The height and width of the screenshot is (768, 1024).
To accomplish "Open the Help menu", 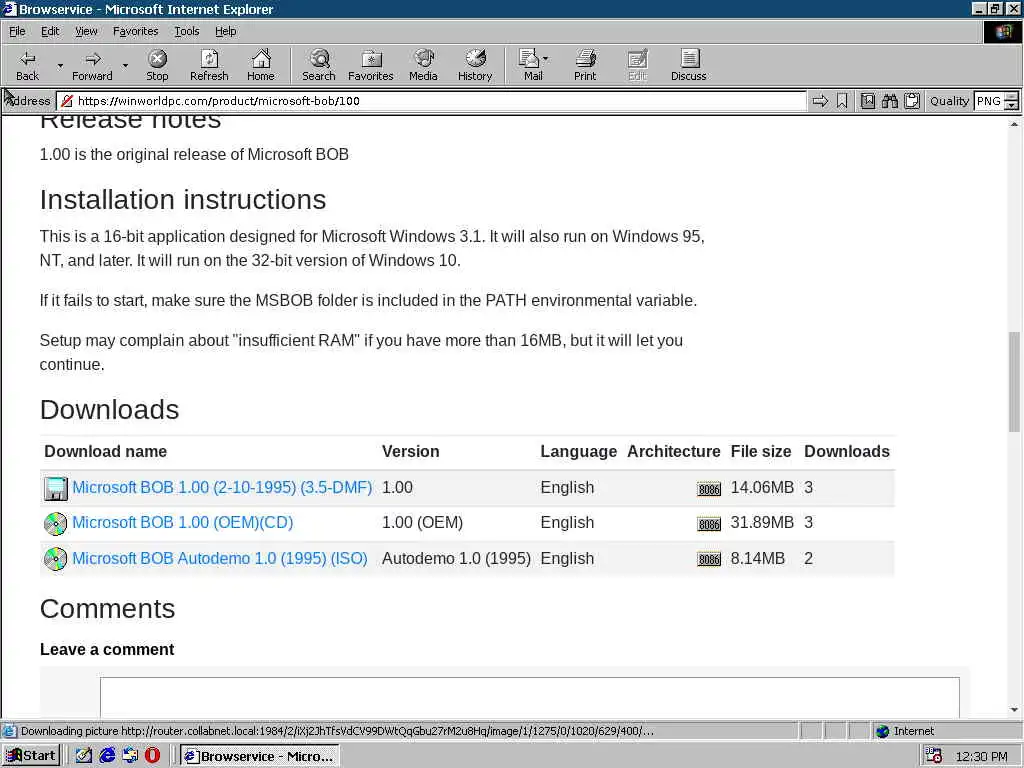I will pyautogui.click(x=226, y=31).
